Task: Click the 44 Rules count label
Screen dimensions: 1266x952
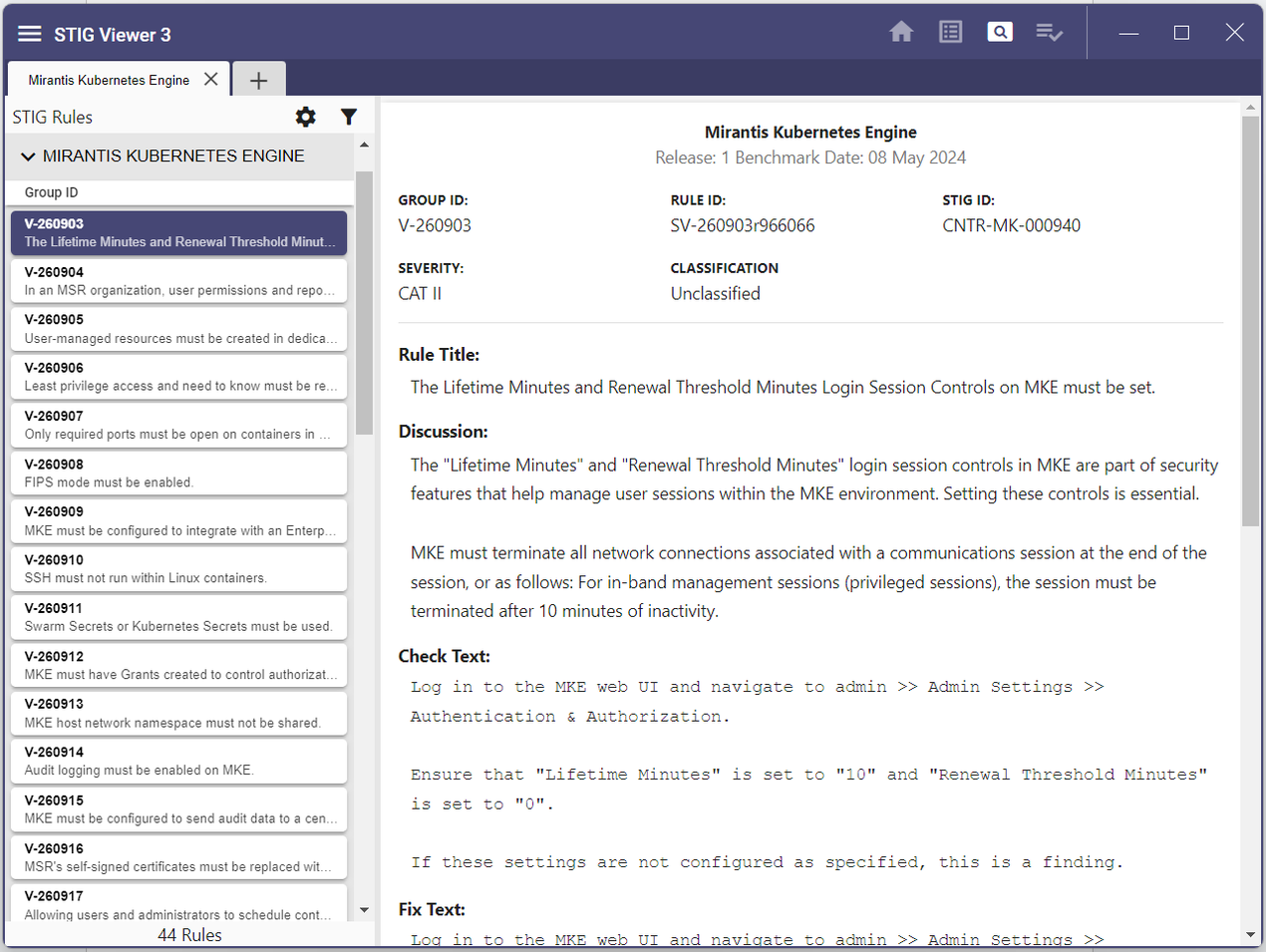Action: coord(189,934)
